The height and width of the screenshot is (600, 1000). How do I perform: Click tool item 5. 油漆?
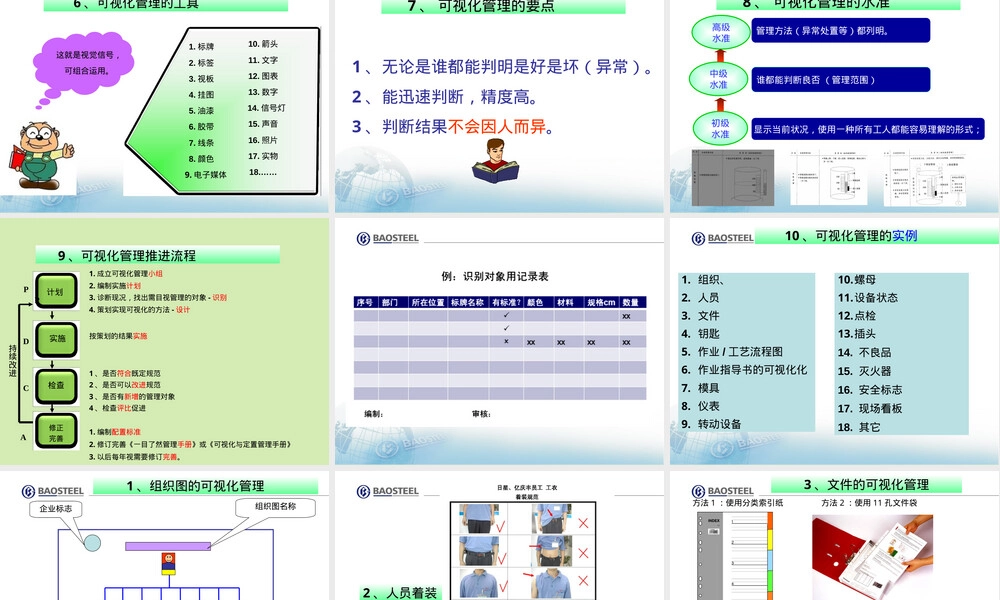[x=201, y=111]
